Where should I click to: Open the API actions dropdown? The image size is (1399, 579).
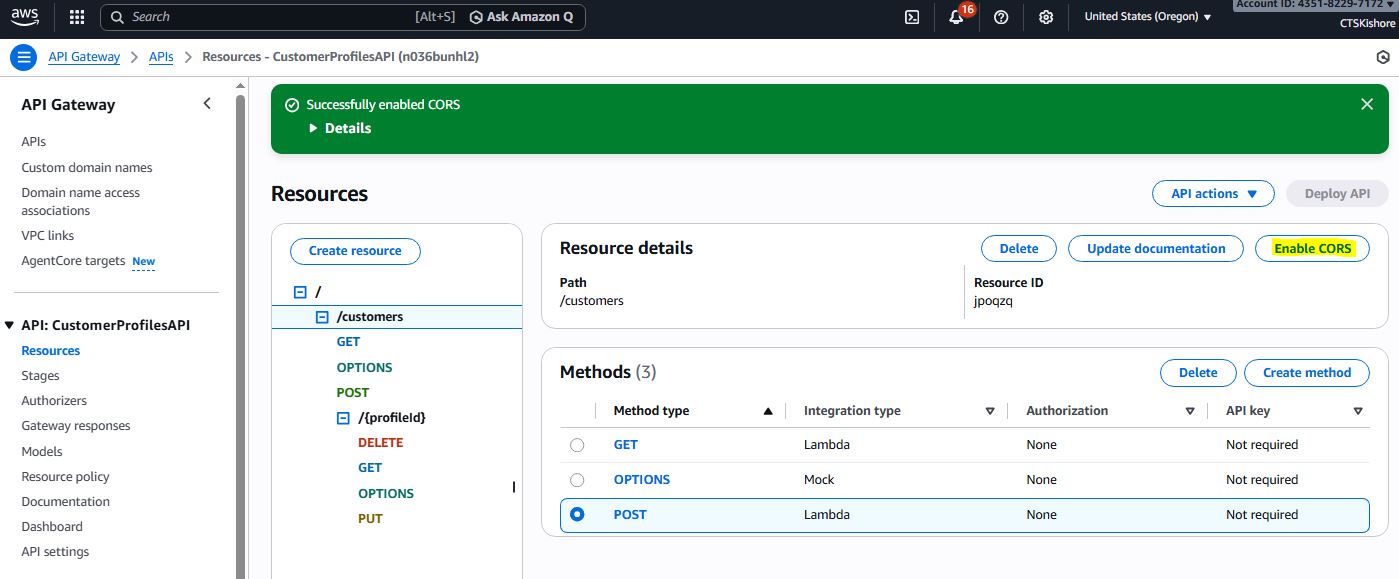[x=1213, y=194]
